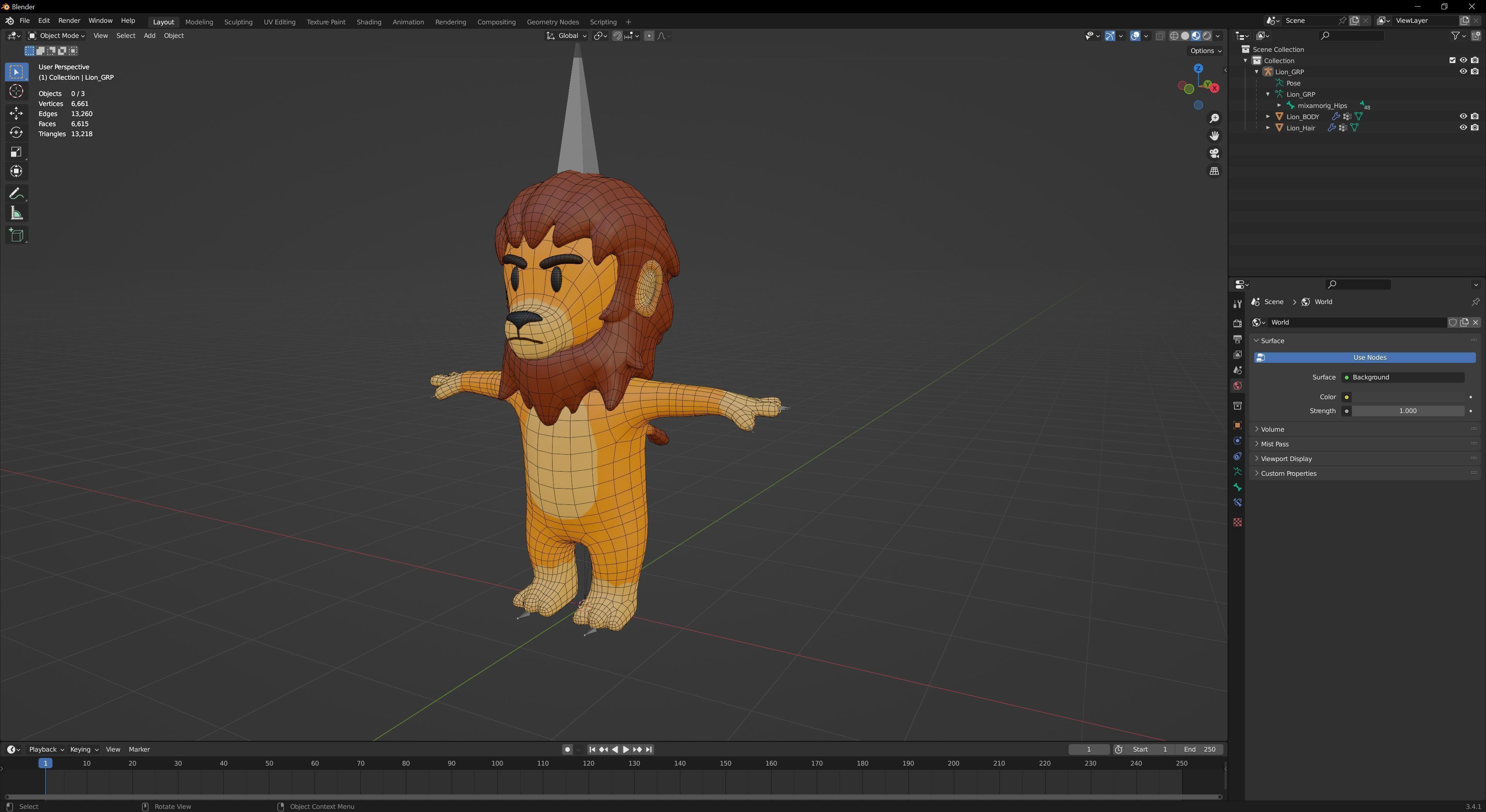This screenshot has width=1486, height=812.
Task: Play the animation forward
Action: [x=626, y=749]
